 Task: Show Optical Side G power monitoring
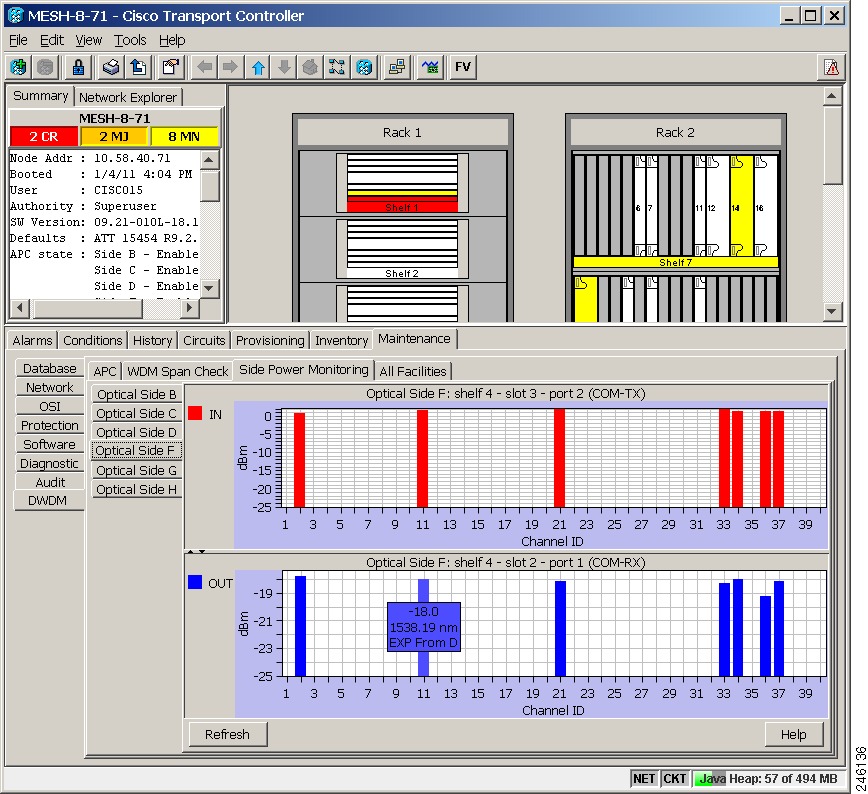137,471
